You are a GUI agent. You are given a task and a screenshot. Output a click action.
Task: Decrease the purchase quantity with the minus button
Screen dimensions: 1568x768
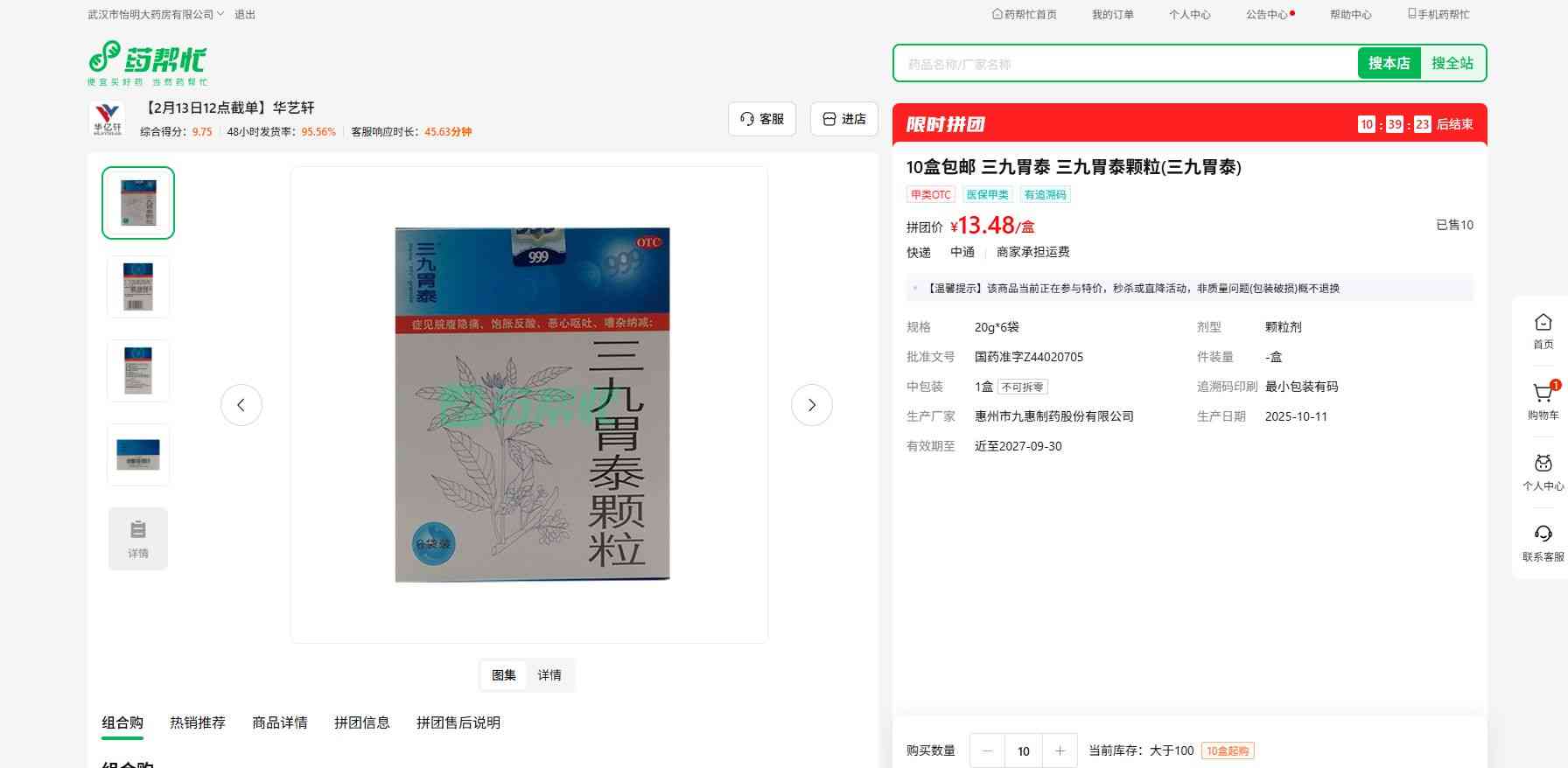click(987, 751)
